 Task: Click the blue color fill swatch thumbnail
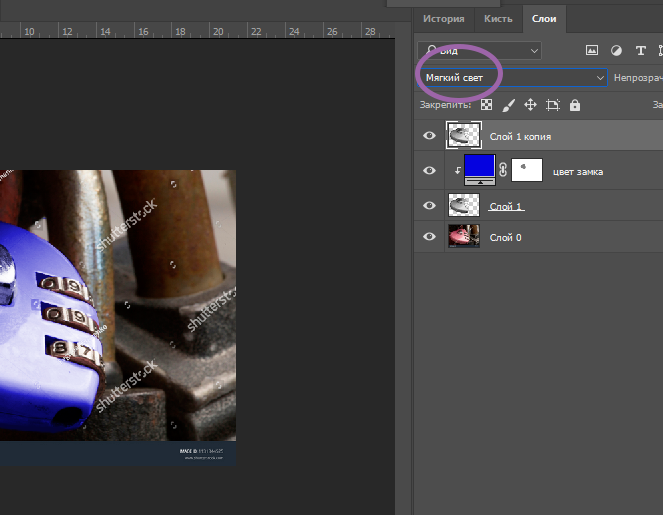coord(480,170)
